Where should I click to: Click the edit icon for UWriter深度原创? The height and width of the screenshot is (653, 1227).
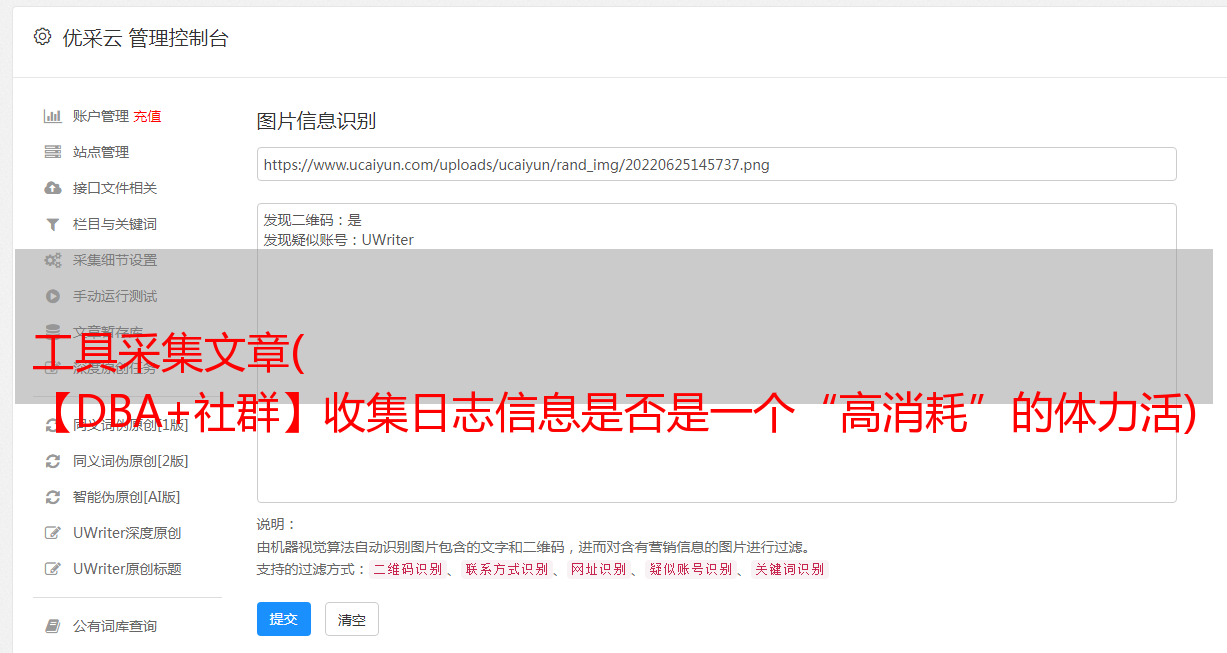[x=53, y=533]
